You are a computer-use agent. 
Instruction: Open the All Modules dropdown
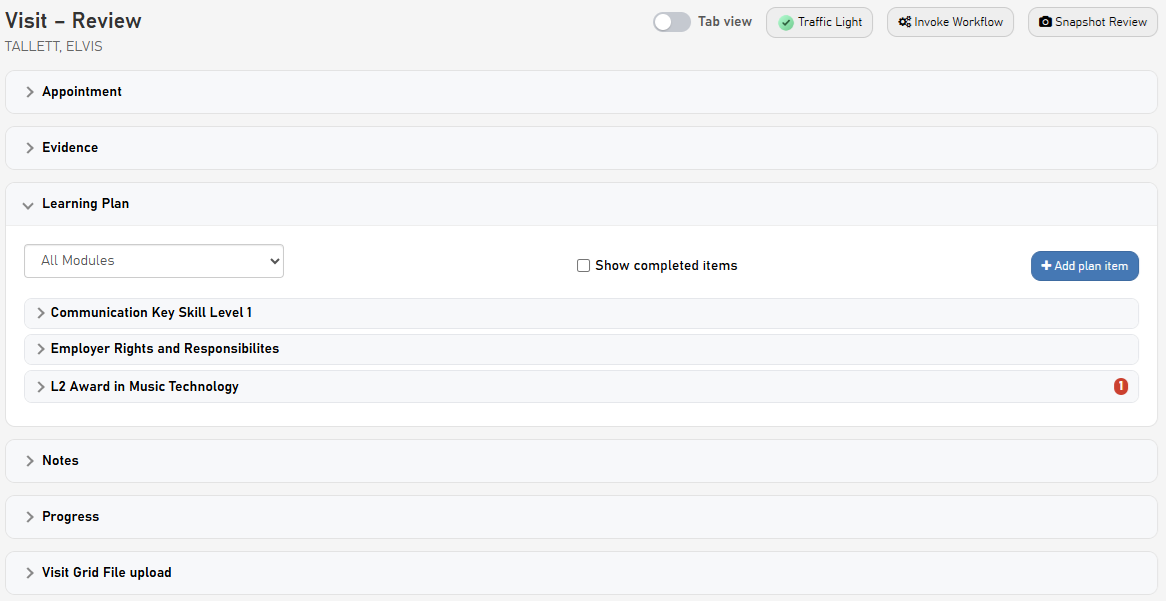[x=154, y=261]
